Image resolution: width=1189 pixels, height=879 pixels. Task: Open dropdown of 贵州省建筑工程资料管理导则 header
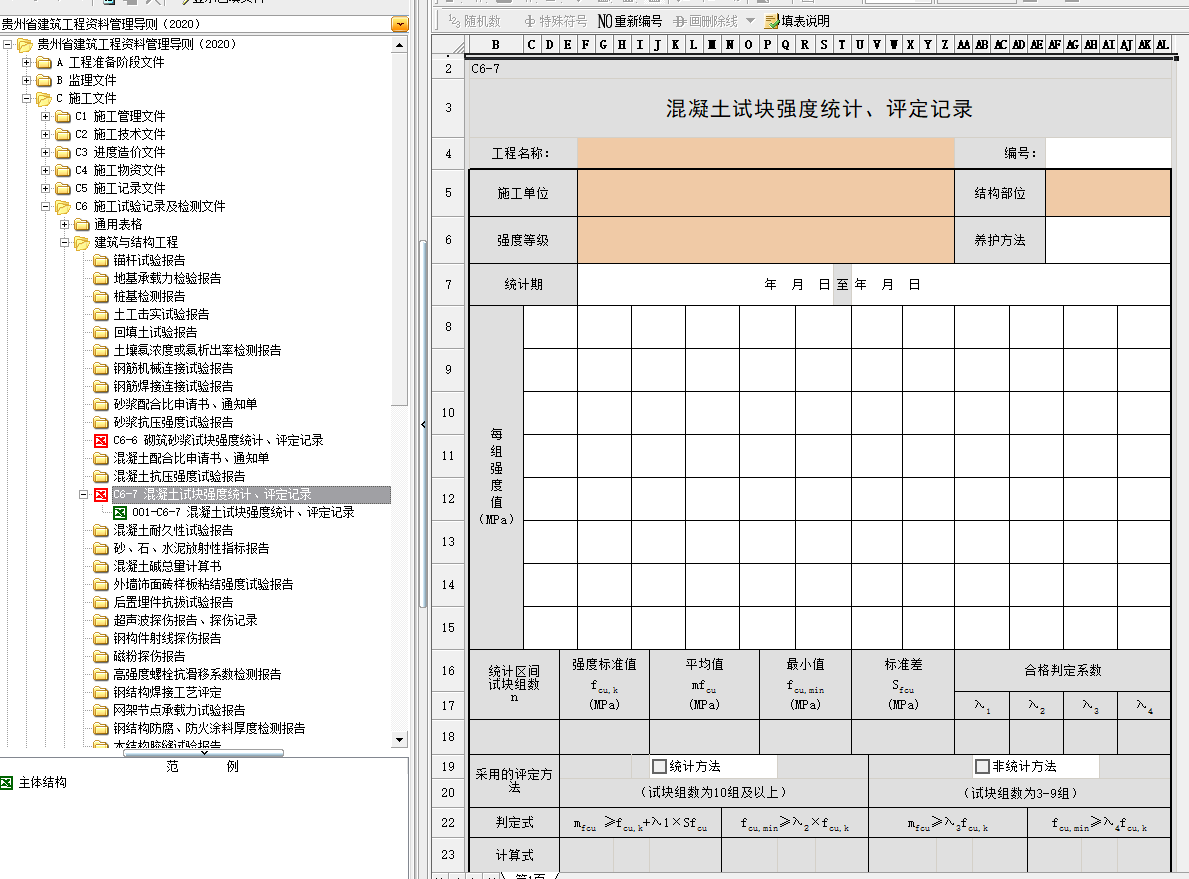(x=400, y=24)
